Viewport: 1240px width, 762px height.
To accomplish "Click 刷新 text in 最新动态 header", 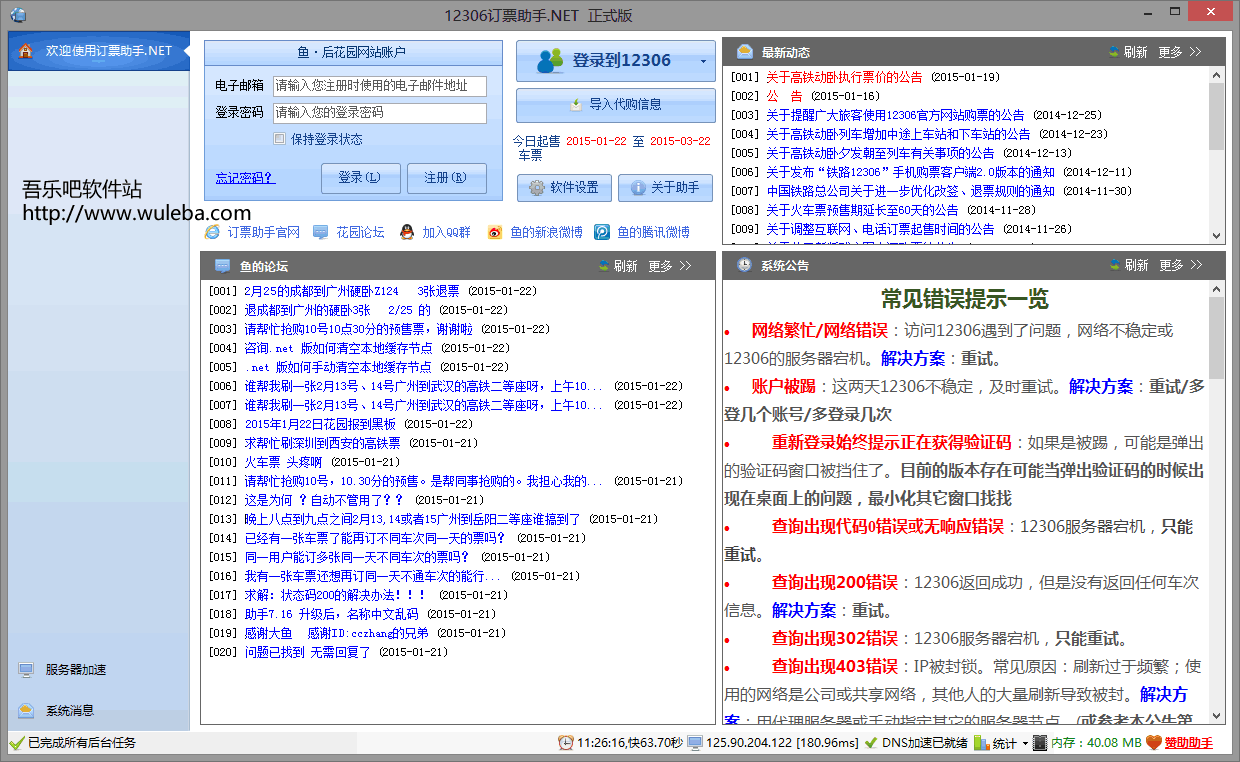I will [x=1136, y=52].
